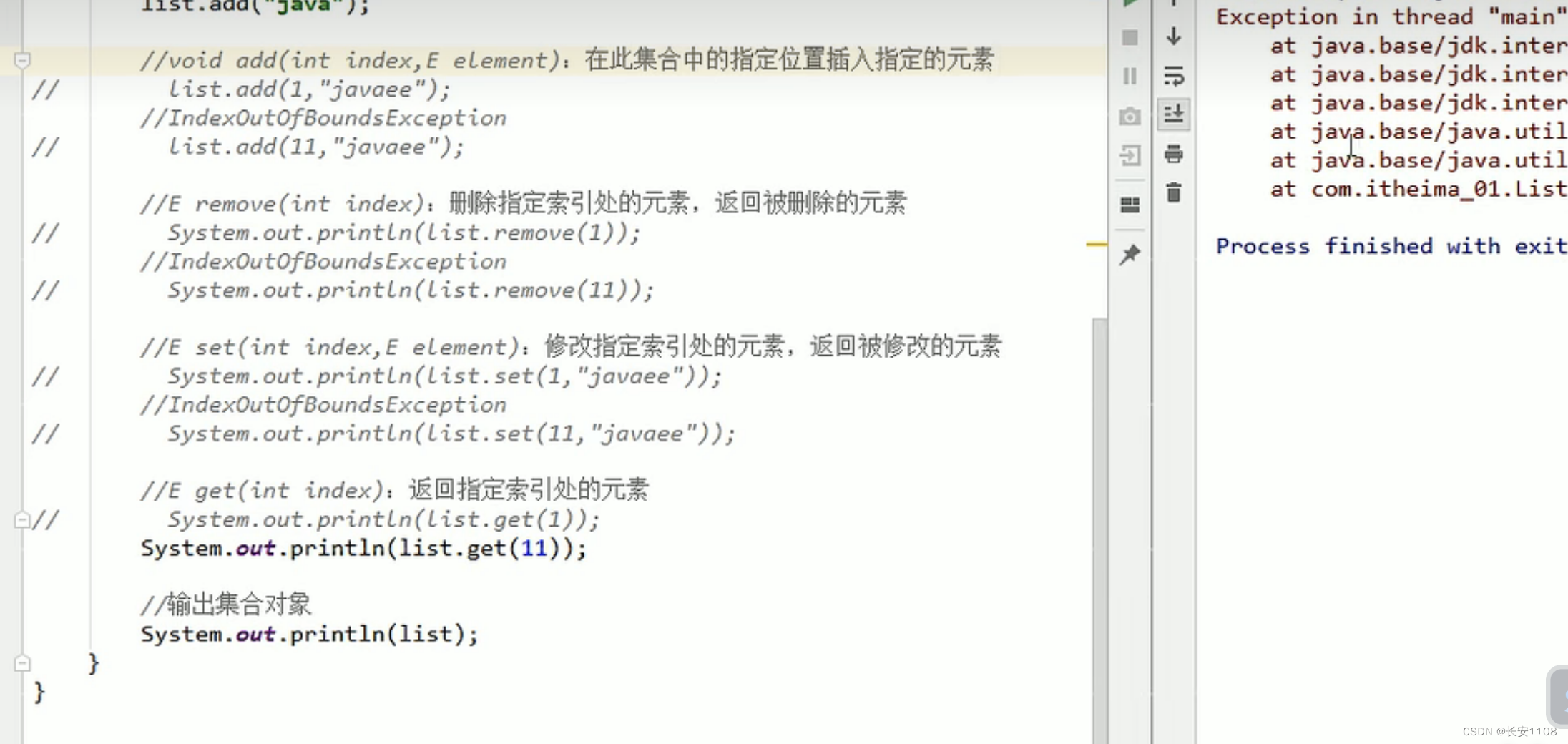
Task: Click the yellow warning stripe marker
Action: 1096,245
